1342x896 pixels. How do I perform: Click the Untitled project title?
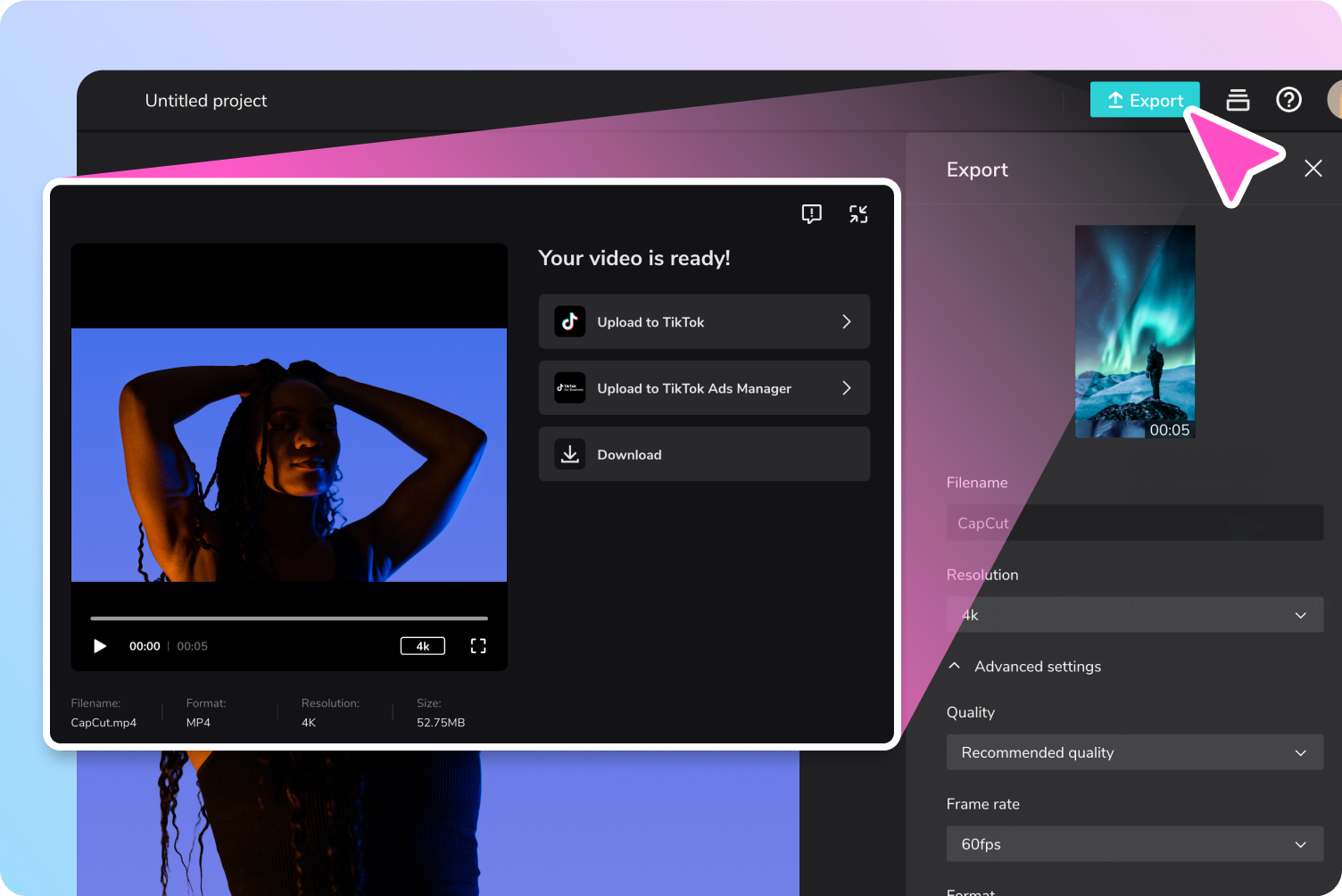point(206,101)
